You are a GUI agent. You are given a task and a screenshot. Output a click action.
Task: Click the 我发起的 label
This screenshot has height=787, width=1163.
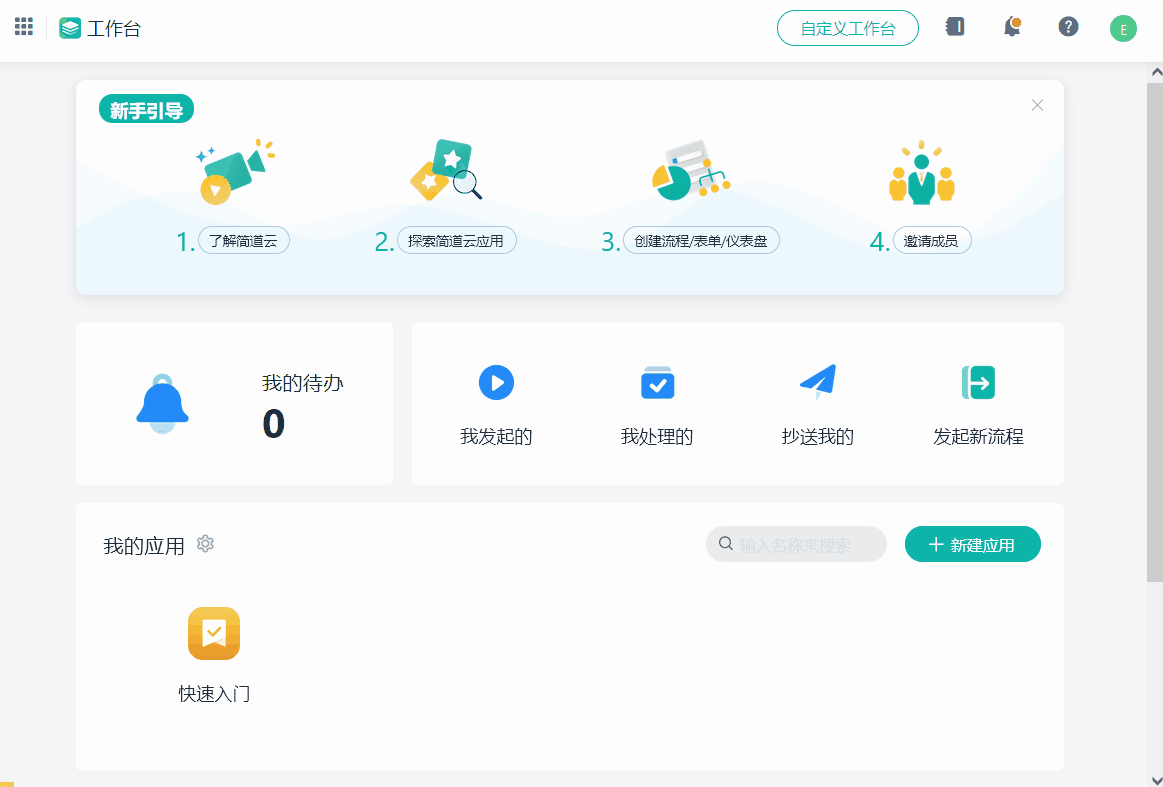(x=496, y=437)
